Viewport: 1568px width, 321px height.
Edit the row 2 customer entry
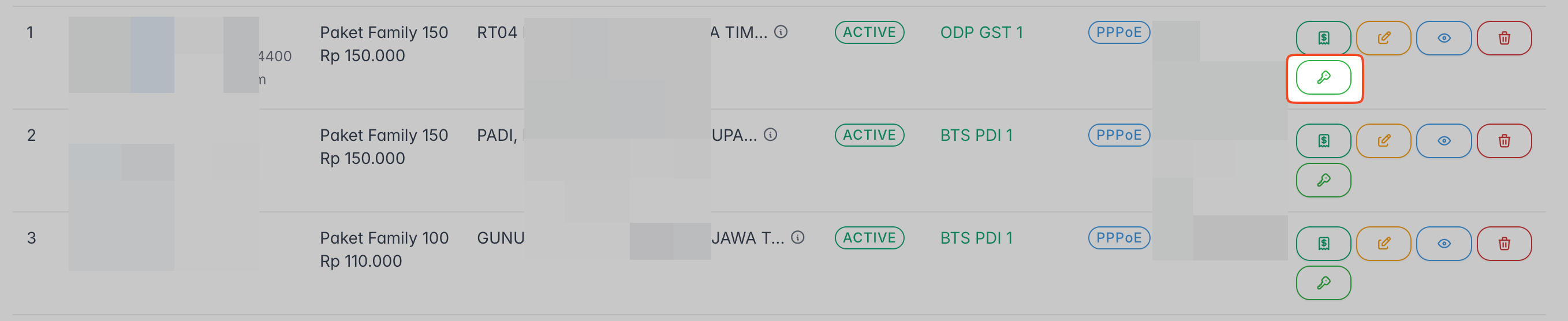pyautogui.click(x=1383, y=141)
